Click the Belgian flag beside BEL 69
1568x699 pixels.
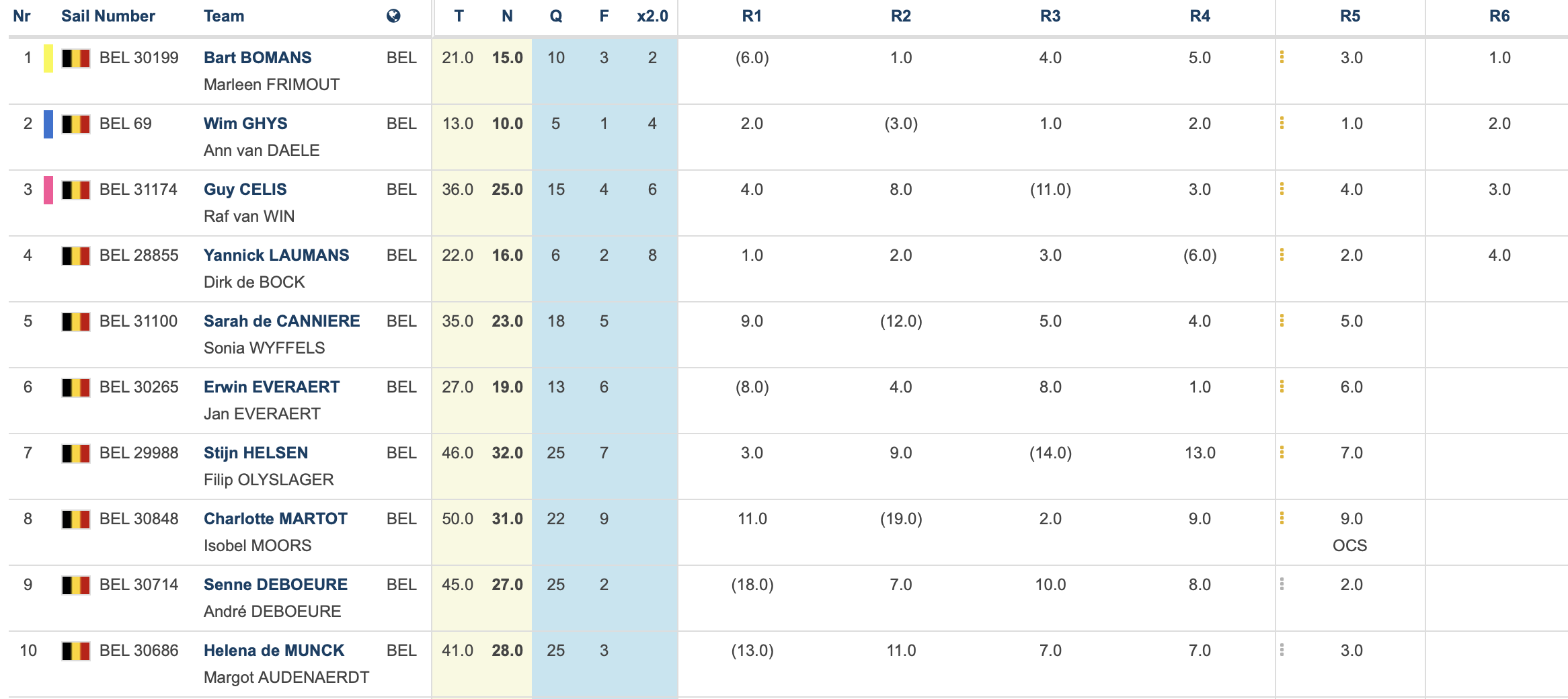click(x=76, y=124)
